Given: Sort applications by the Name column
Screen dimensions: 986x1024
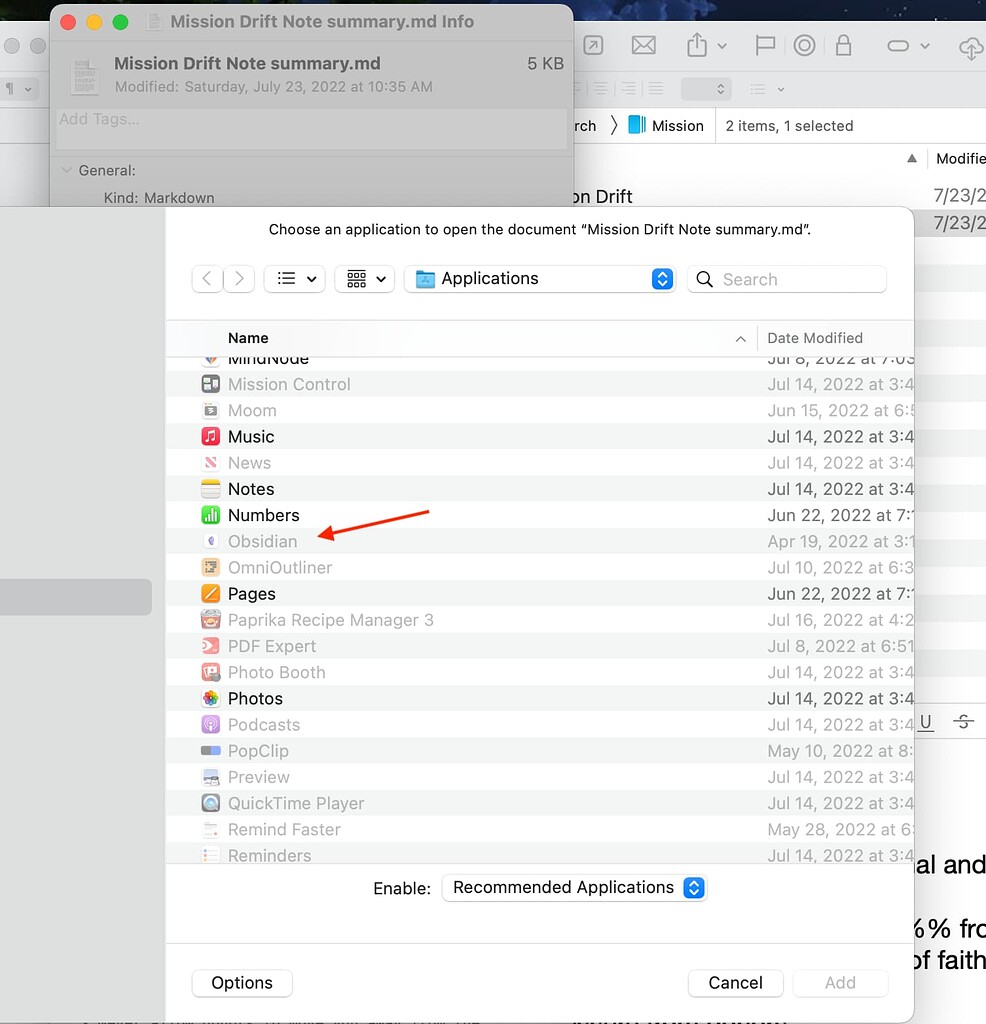Looking at the screenshot, I should pos(248,338).
